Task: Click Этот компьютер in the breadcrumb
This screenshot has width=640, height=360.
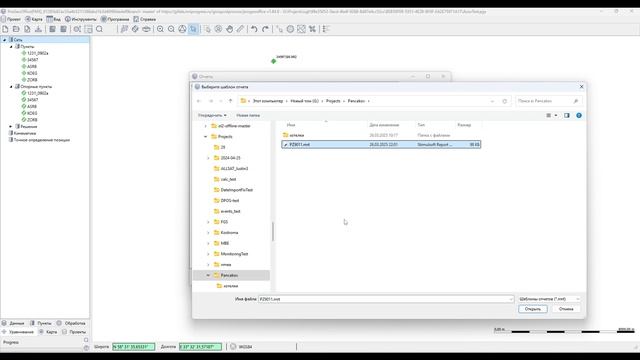Action: click(x=268, y=101)
